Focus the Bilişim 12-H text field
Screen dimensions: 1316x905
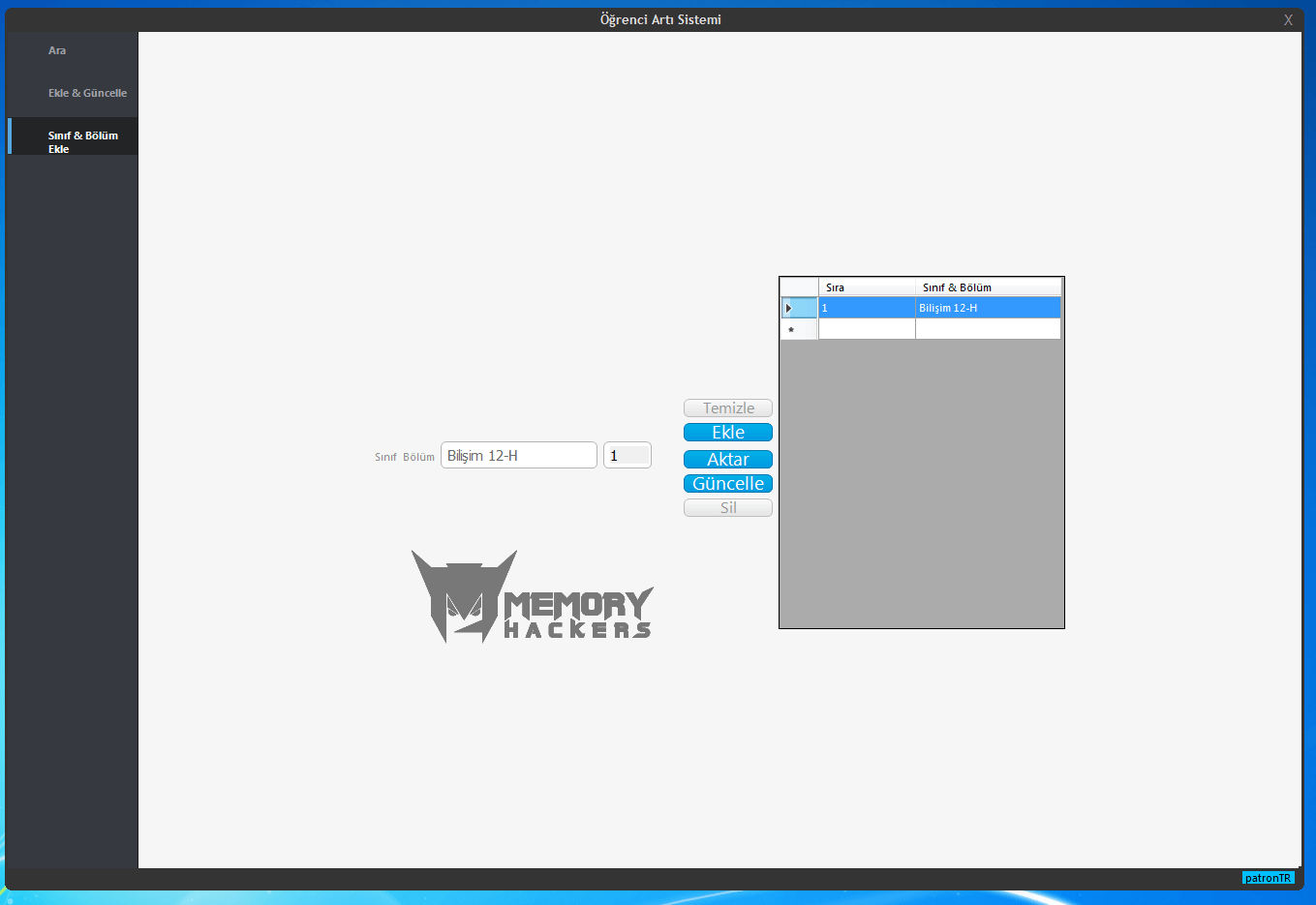pos(519,455)
